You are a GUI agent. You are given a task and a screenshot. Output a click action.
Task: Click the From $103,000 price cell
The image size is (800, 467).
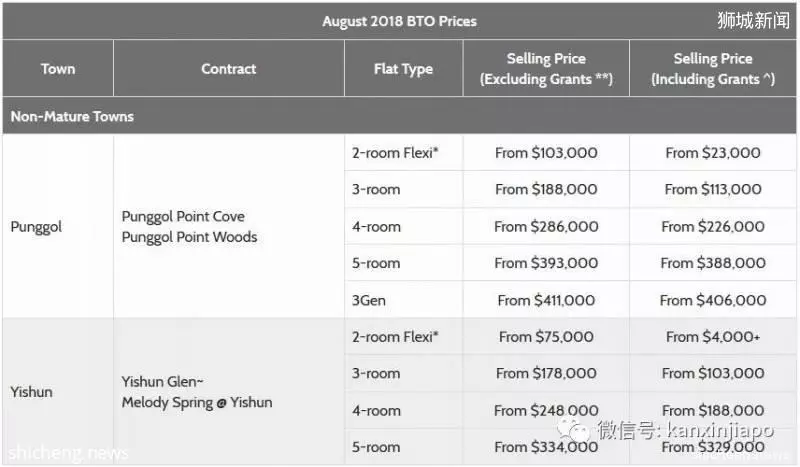point(546,153)
